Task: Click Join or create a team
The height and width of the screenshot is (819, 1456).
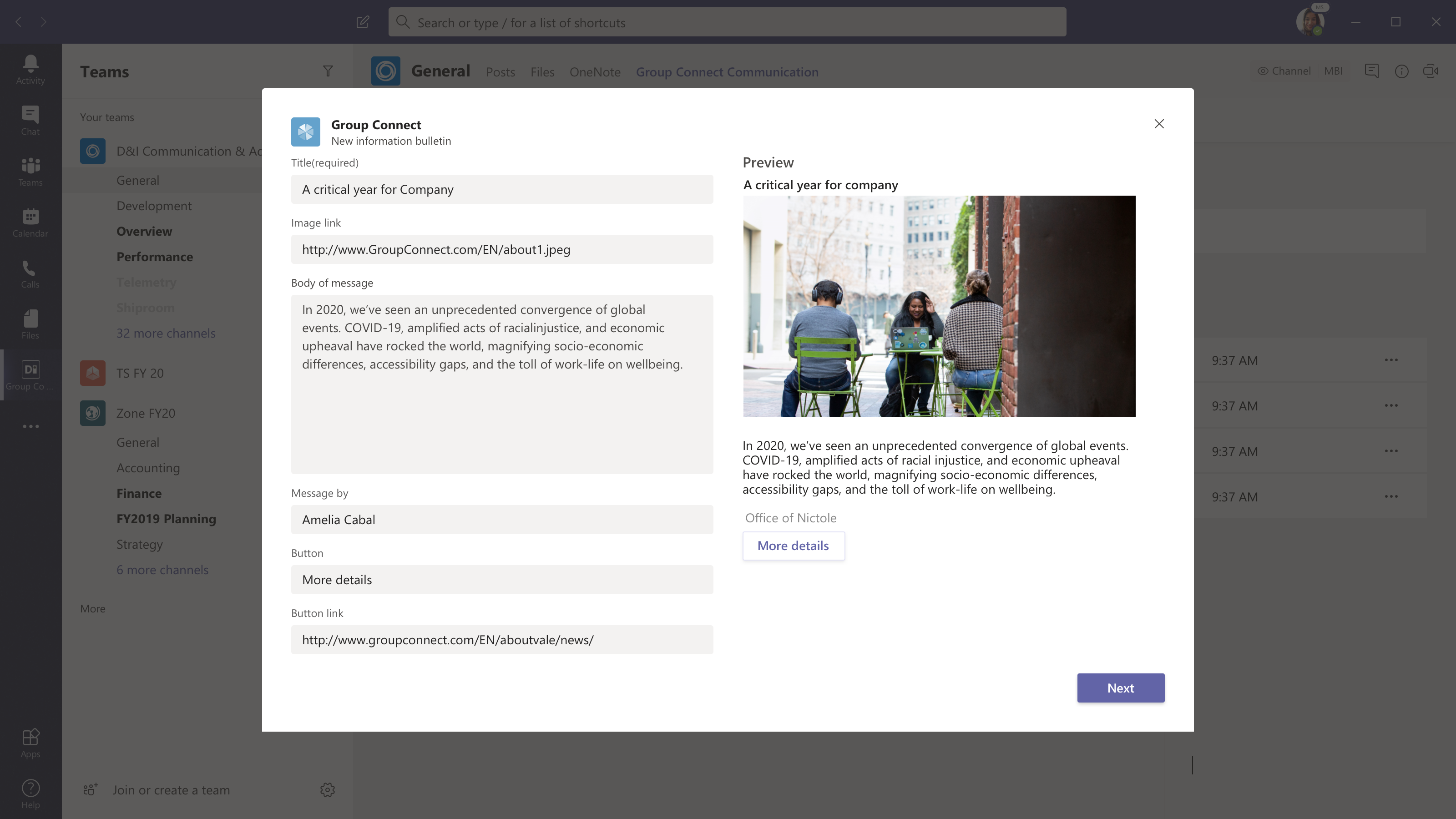Action: (x=171, y=790)
